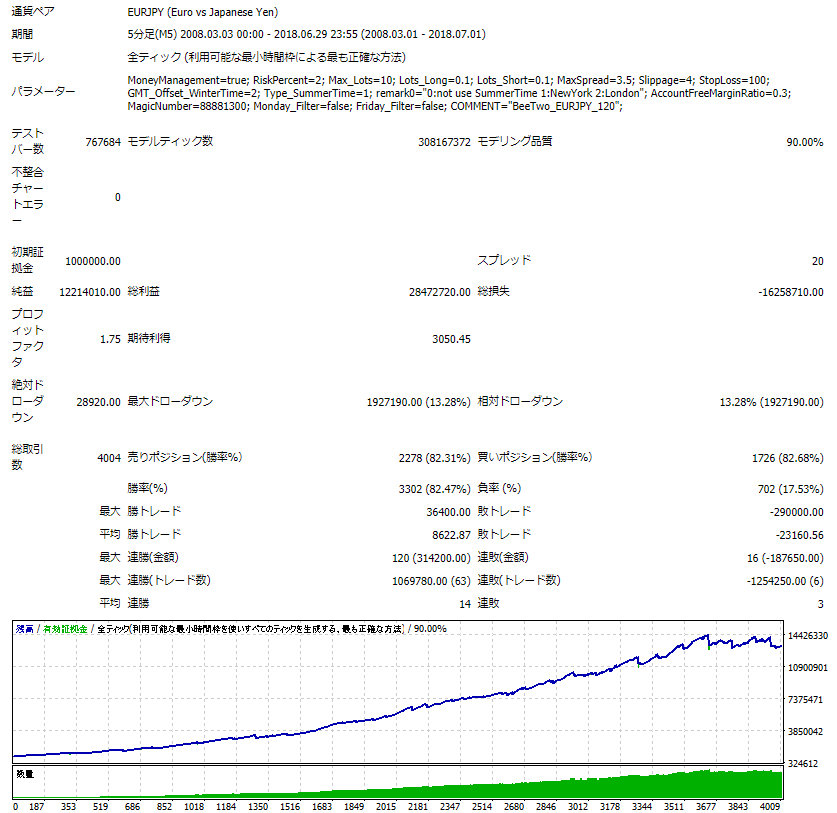Click the x-axis tick 2015
The width and height of the screenshot is (837, 813).
point(385,807)
